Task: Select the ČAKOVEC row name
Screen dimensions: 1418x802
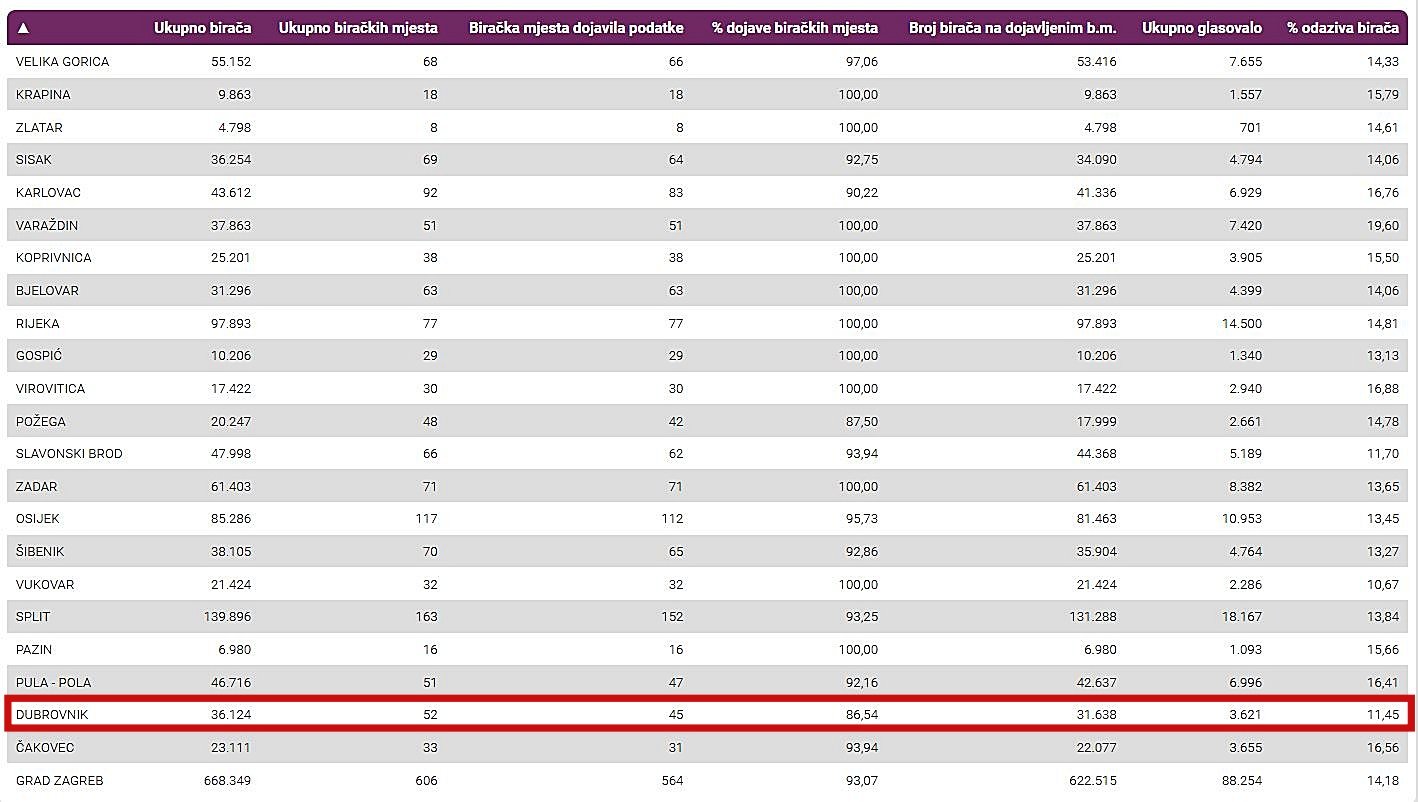Action: click(45, 748)
